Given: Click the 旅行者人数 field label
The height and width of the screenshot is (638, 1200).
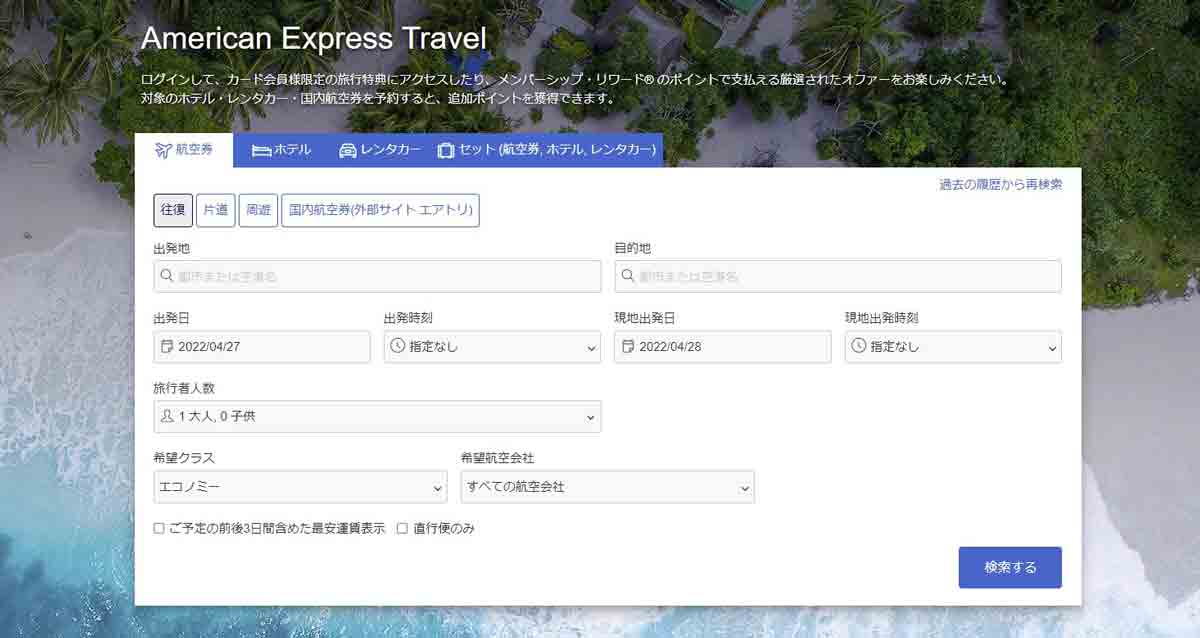Looking at the screenshot, I should click(184, 388).
